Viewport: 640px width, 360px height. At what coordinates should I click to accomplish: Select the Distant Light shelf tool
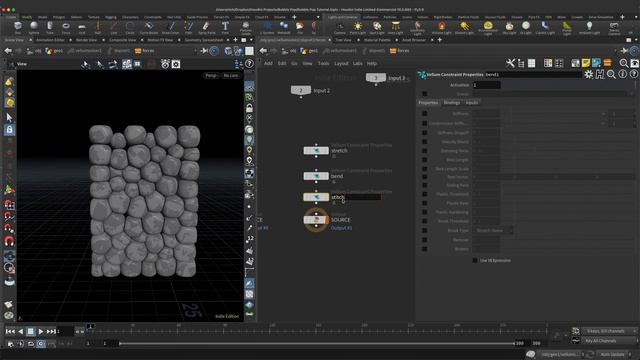tap(464, 28)
